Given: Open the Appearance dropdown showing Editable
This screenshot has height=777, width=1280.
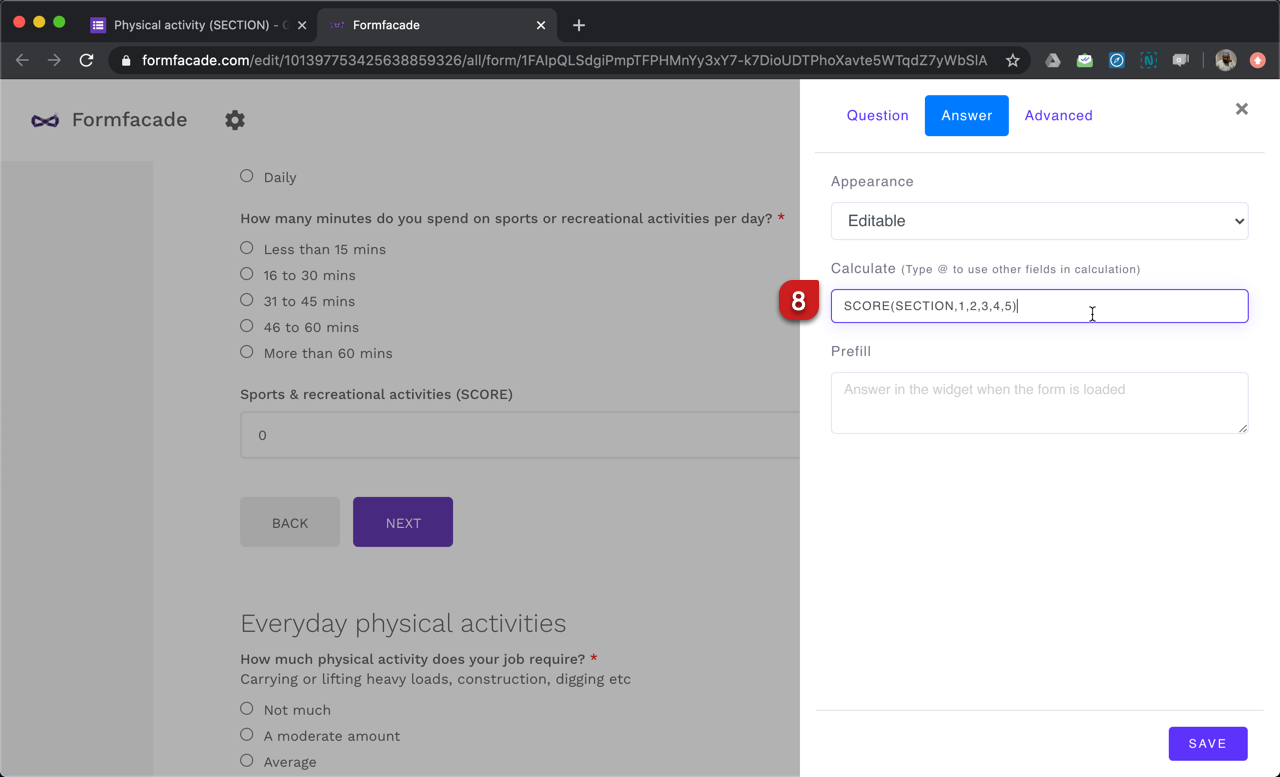Looking at the screenshot, I should point(1039,220).
